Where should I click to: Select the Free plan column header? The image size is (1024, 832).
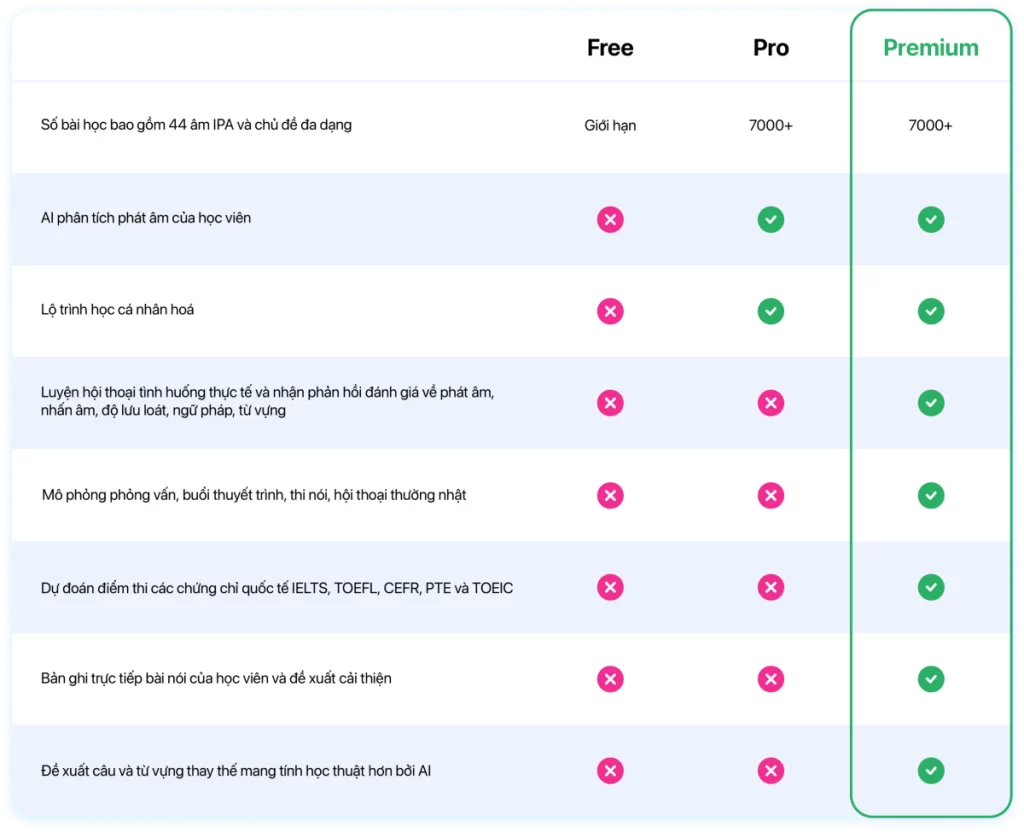[x=610, y=48]
